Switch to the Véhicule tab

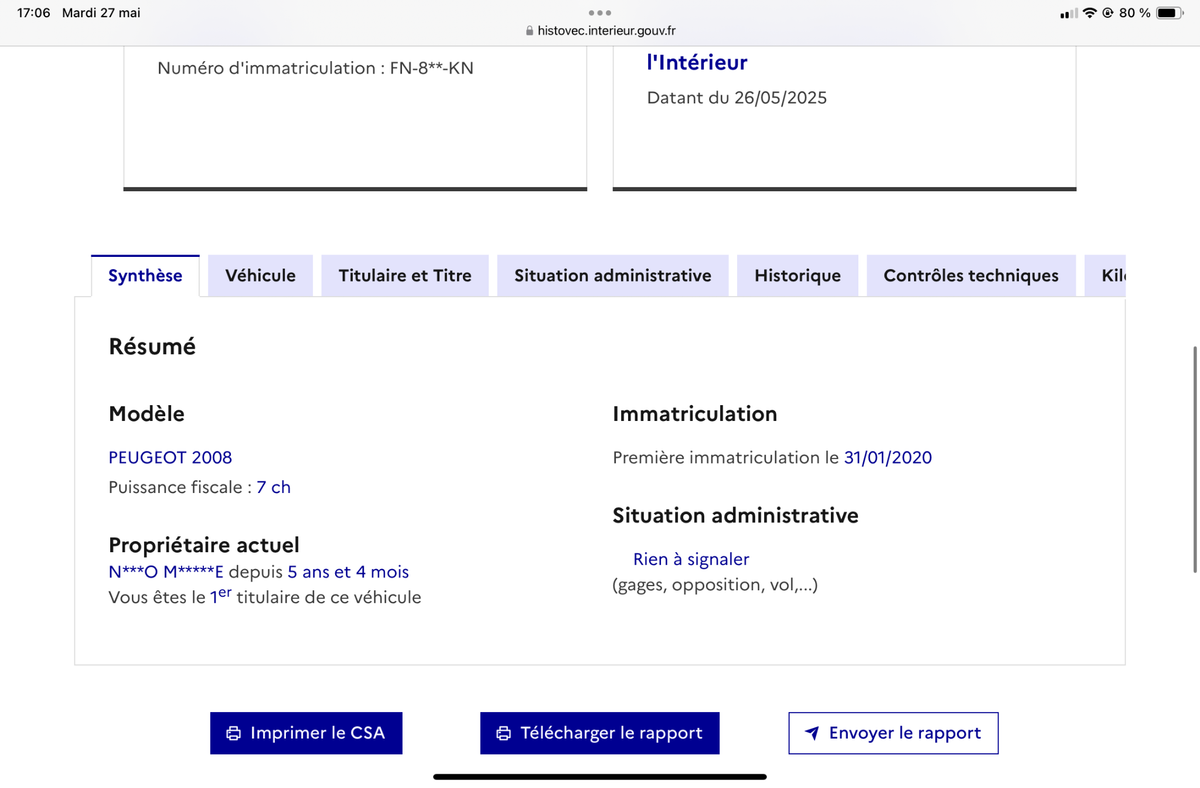point(260,276)
